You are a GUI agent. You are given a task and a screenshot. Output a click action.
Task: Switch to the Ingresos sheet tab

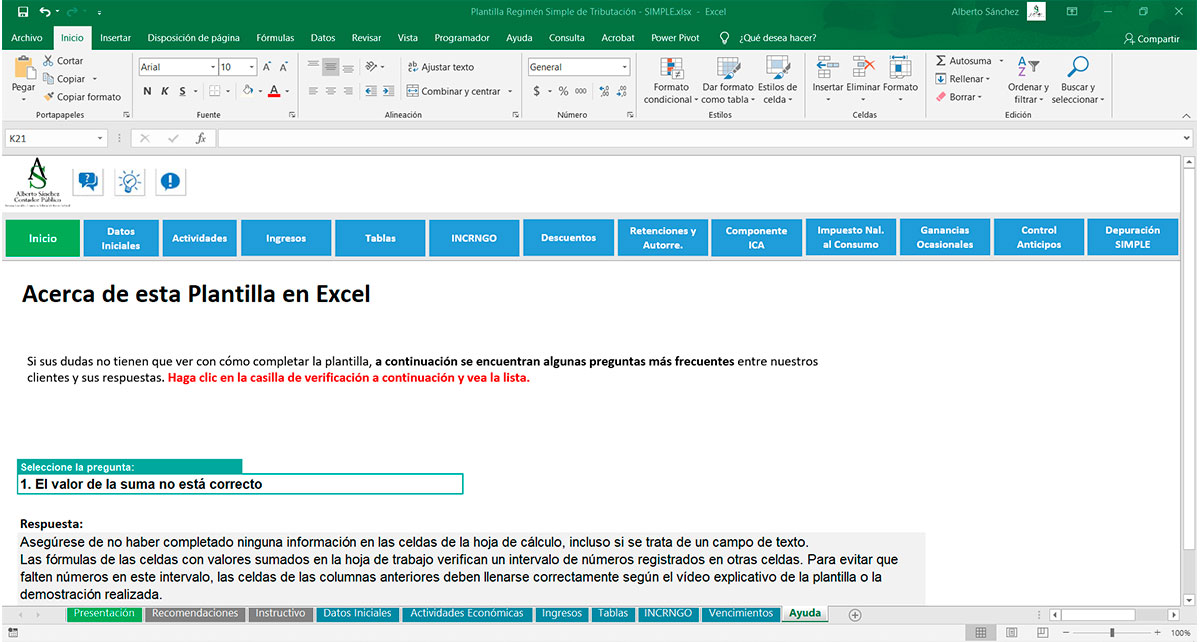pyautogui.click(x=561, y=613)
